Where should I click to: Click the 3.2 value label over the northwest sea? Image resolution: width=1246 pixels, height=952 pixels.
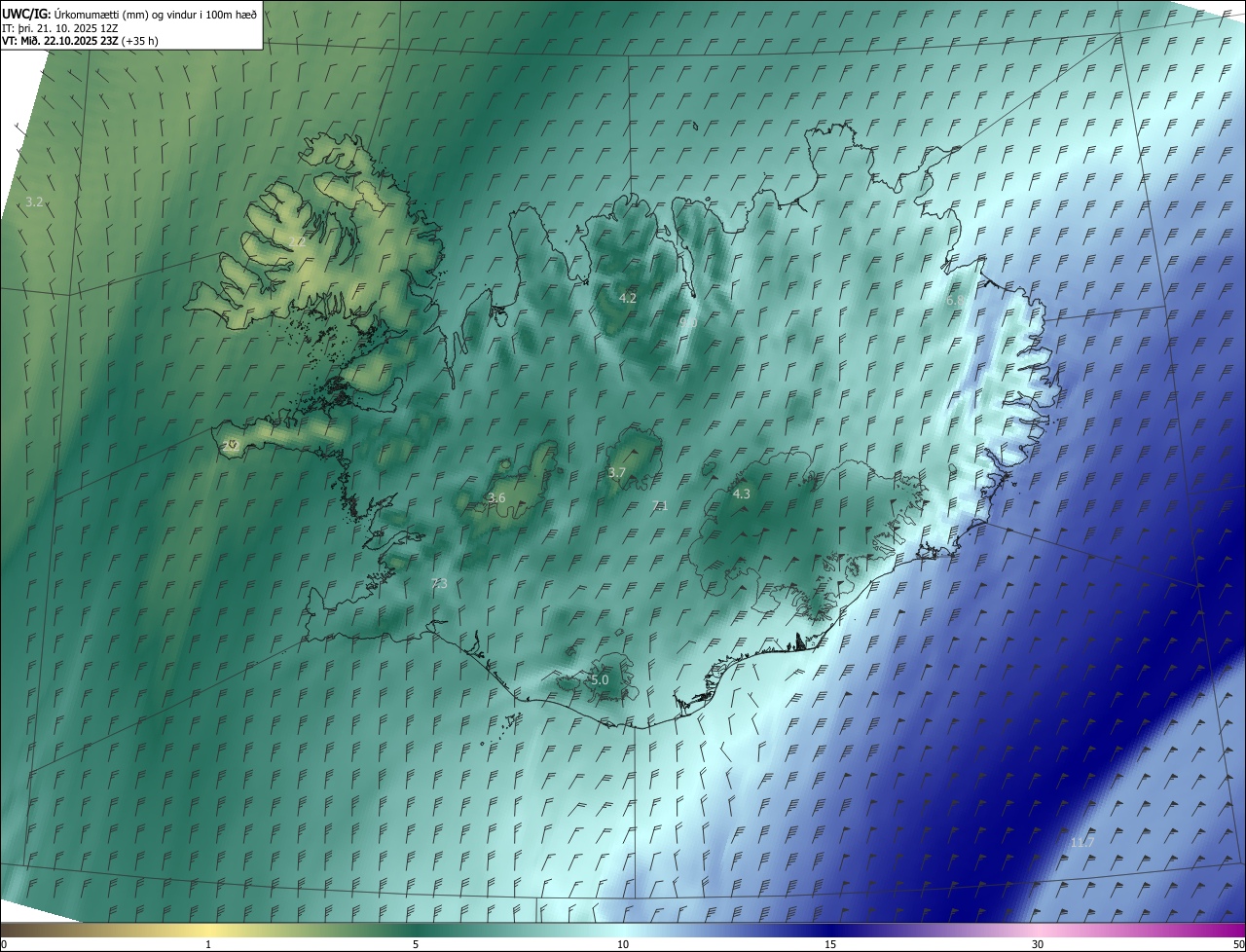[34, 201]
